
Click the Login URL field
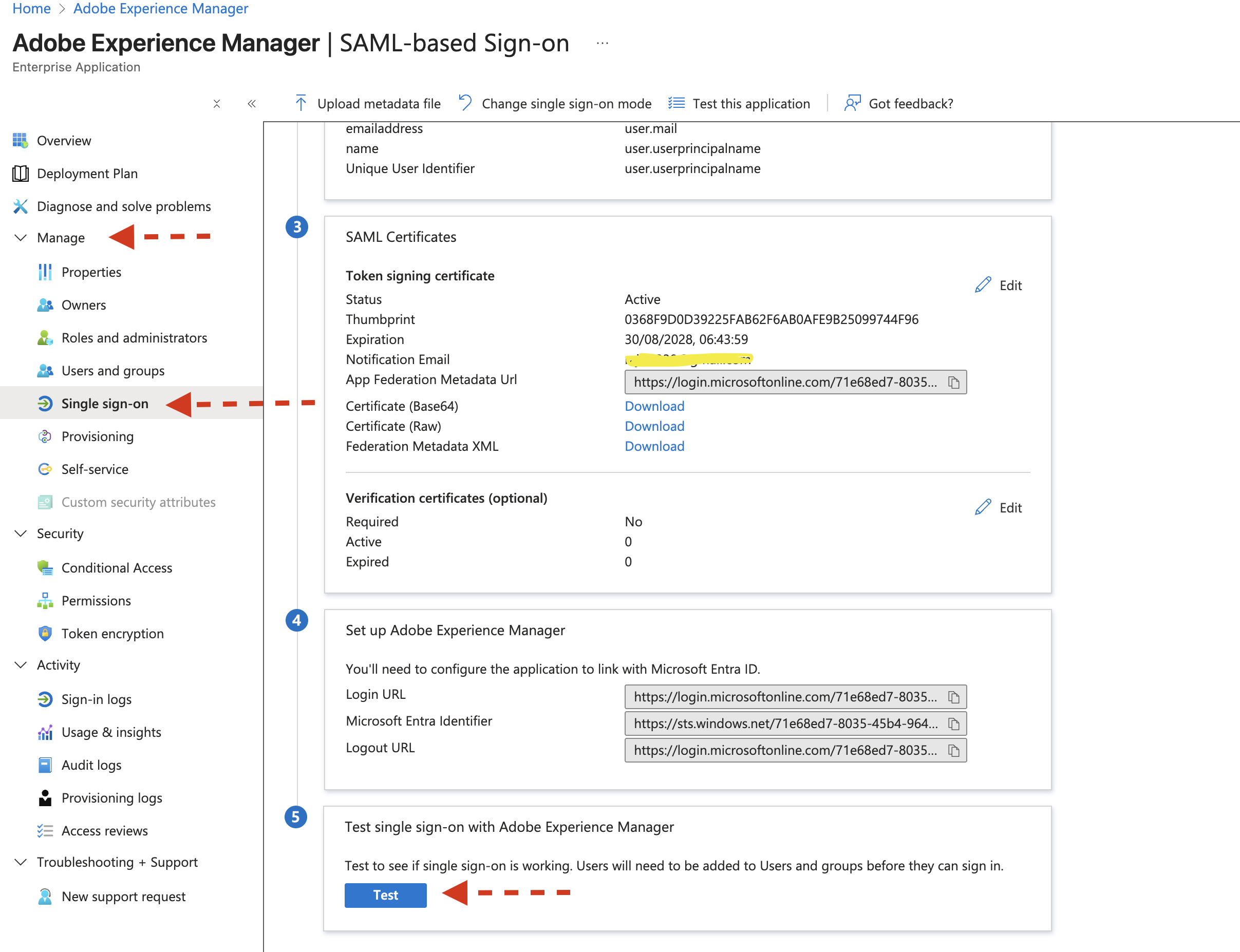[796, 697]
